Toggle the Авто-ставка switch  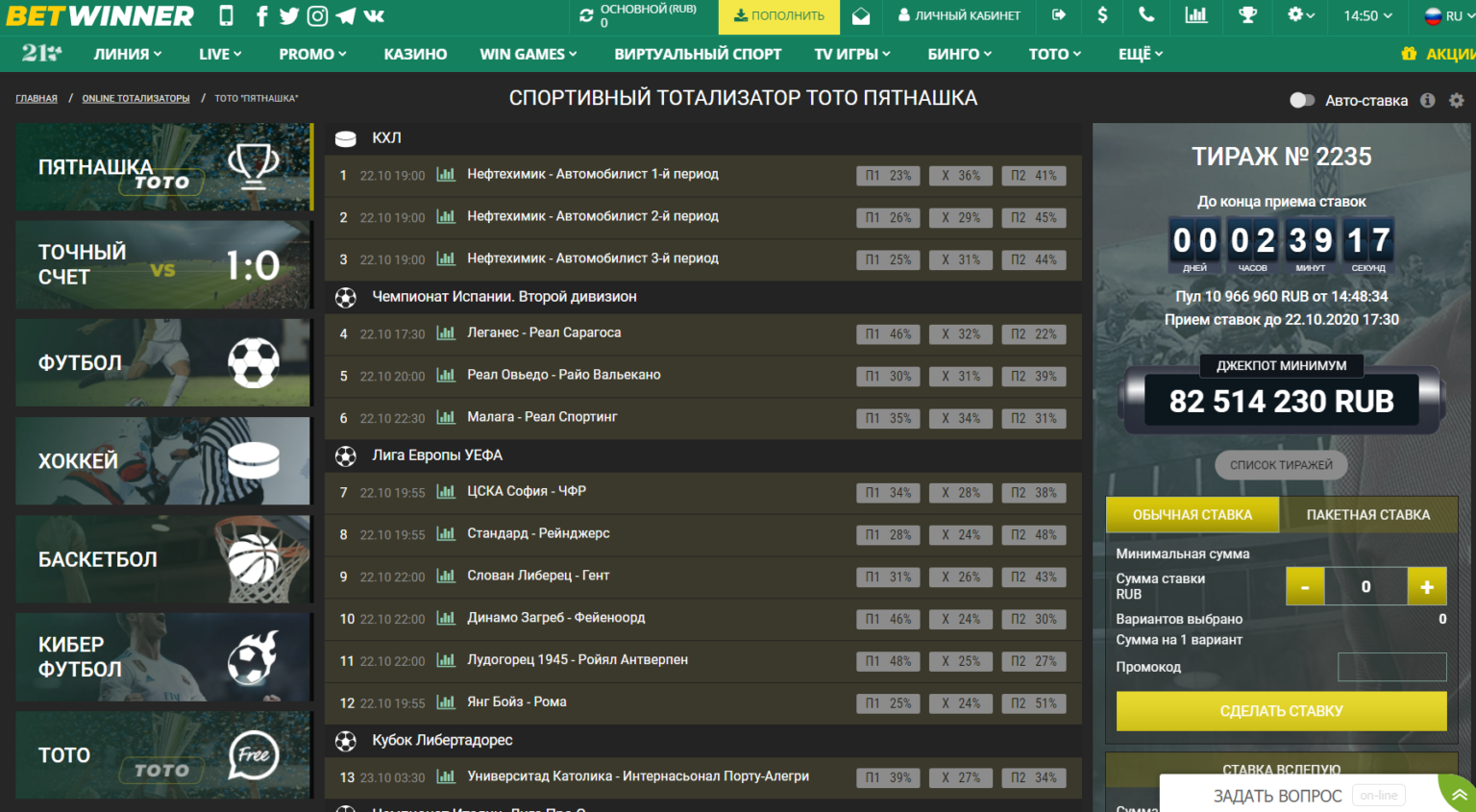pos(1302,100)
